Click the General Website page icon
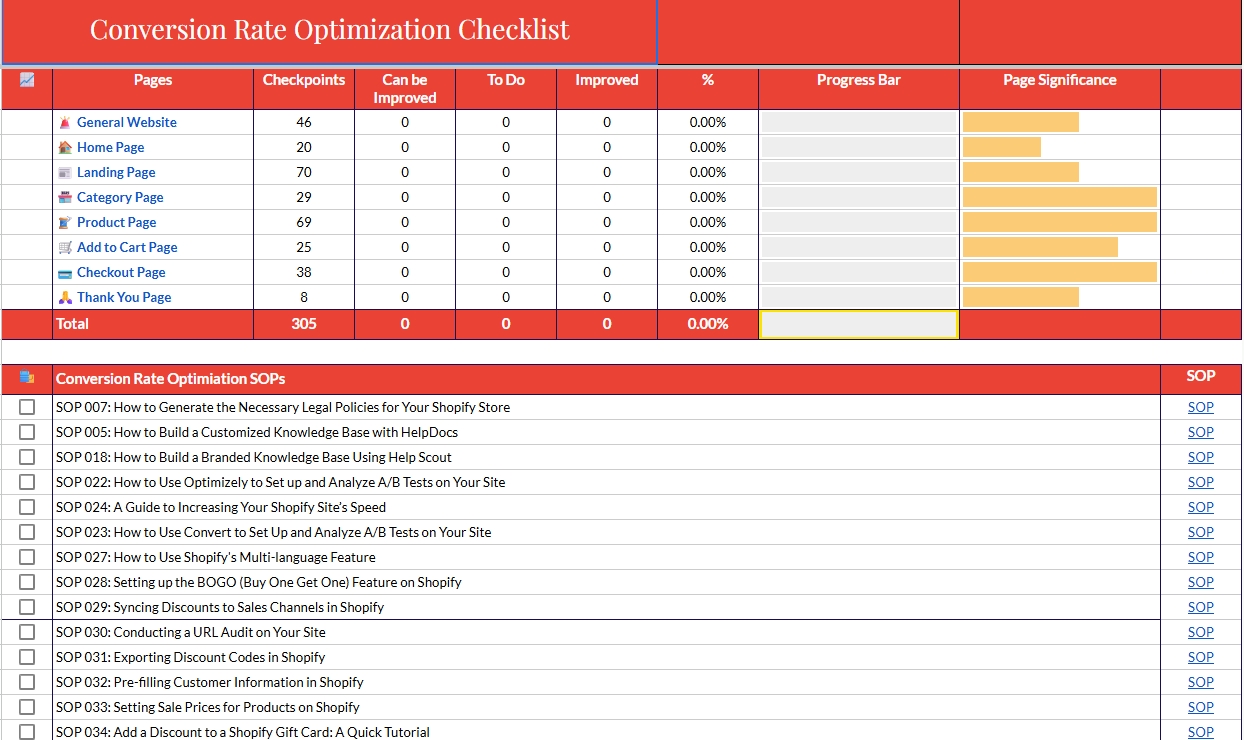This screenshot has width=1244, height=740. pyautogui.click(x=65, y=122)
